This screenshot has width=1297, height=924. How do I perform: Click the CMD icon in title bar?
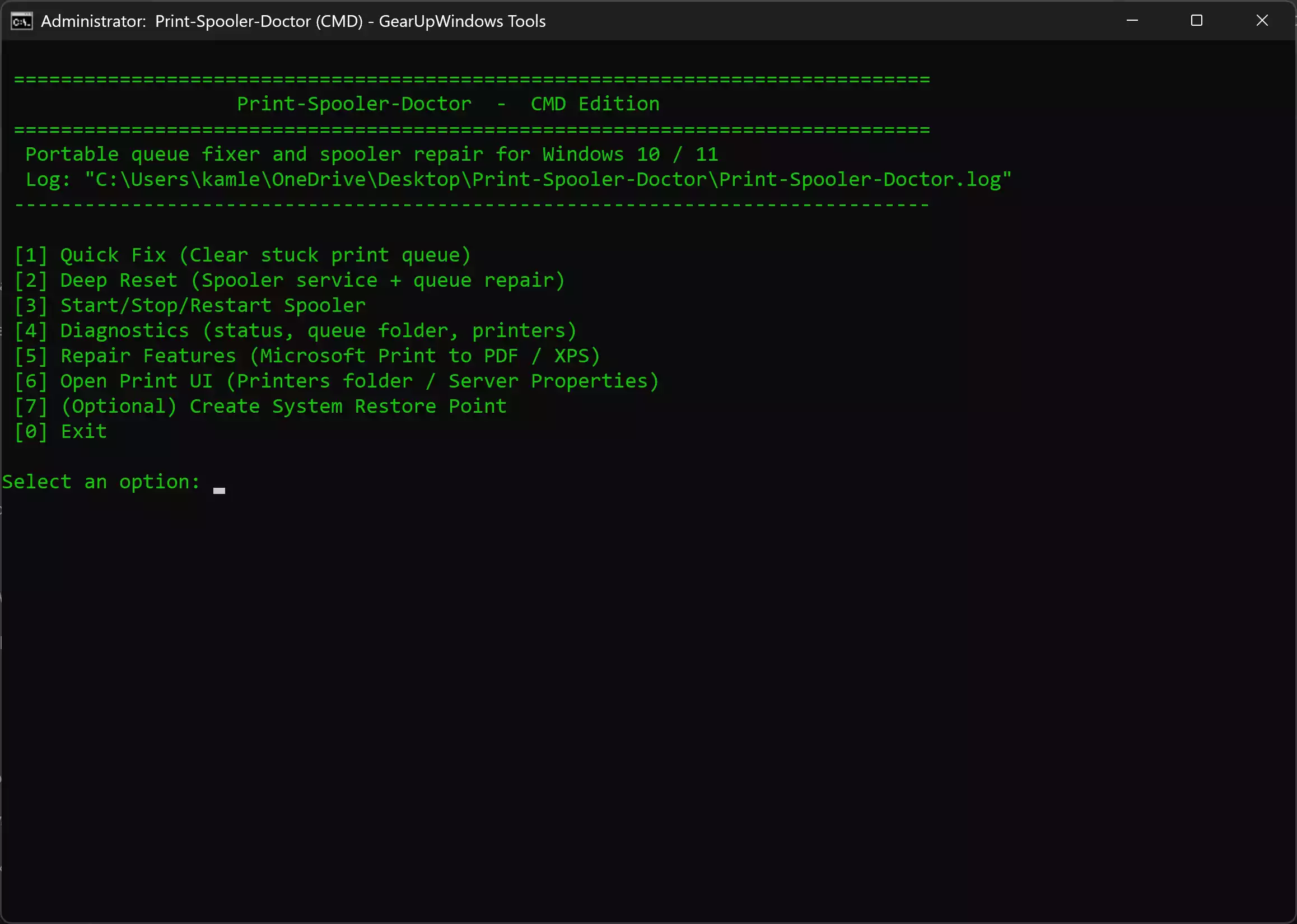tap(22, 21)
